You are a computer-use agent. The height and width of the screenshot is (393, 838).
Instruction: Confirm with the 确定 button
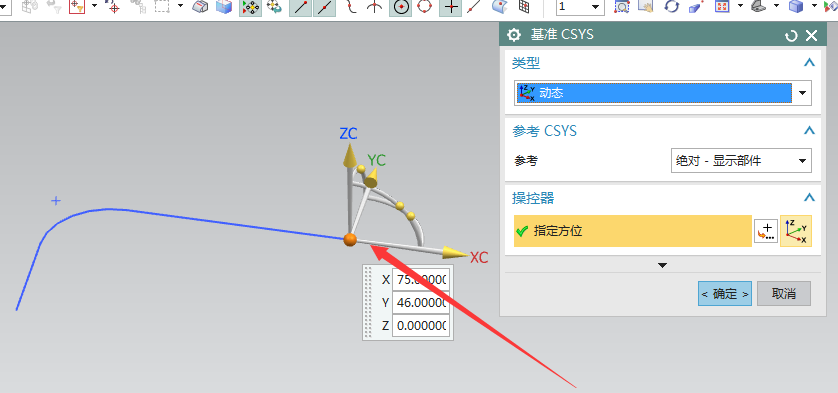coord(725,294)
